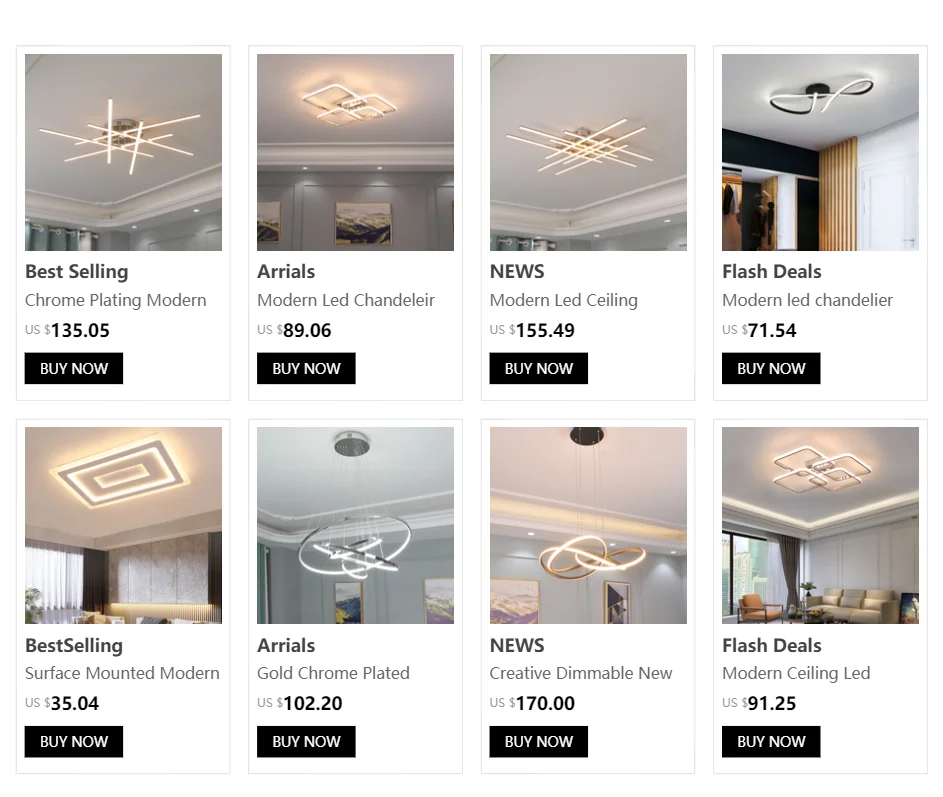Click the Creative Dimmable New title link
943x797 pixels.
581,673
